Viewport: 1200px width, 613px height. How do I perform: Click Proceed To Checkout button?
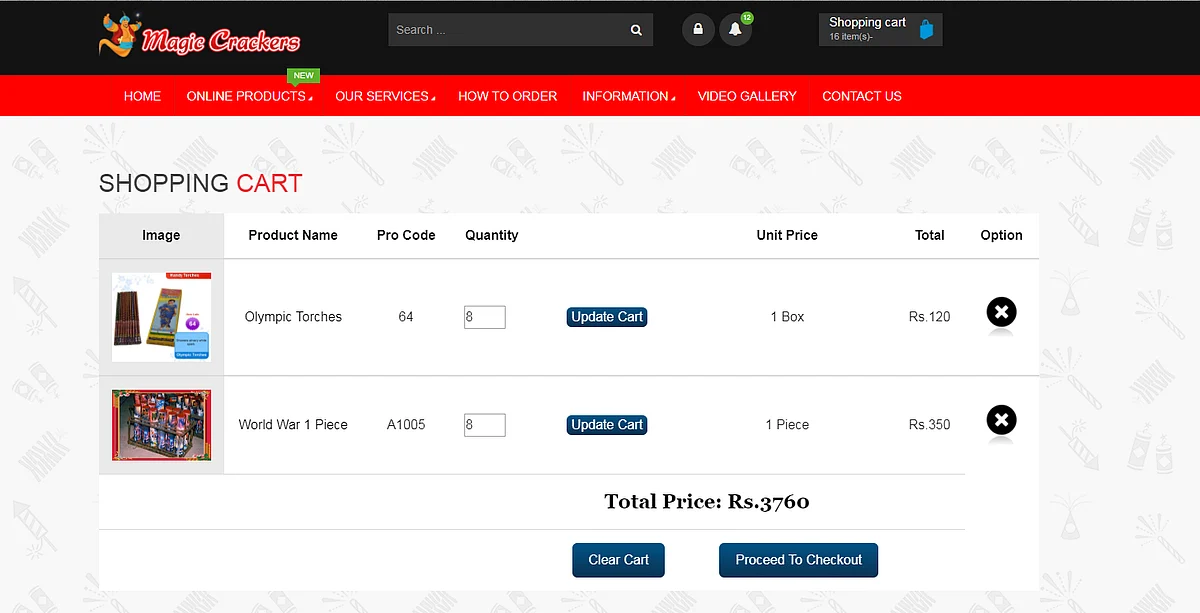coord(798,560)
